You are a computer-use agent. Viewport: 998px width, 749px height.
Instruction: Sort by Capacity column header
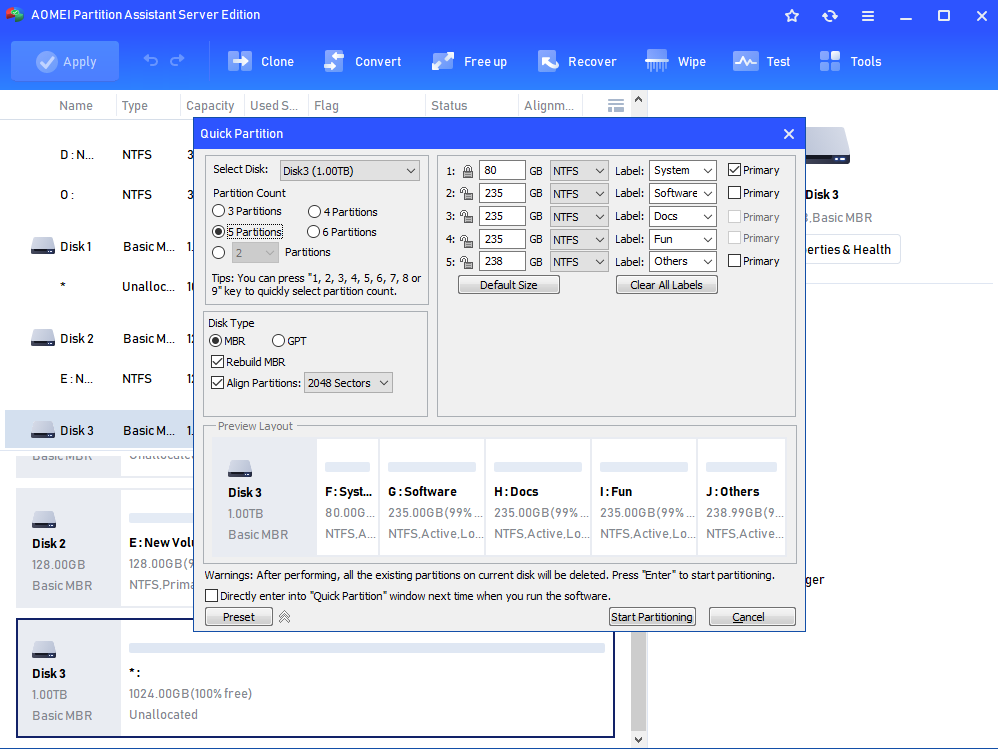pos(210,106)
